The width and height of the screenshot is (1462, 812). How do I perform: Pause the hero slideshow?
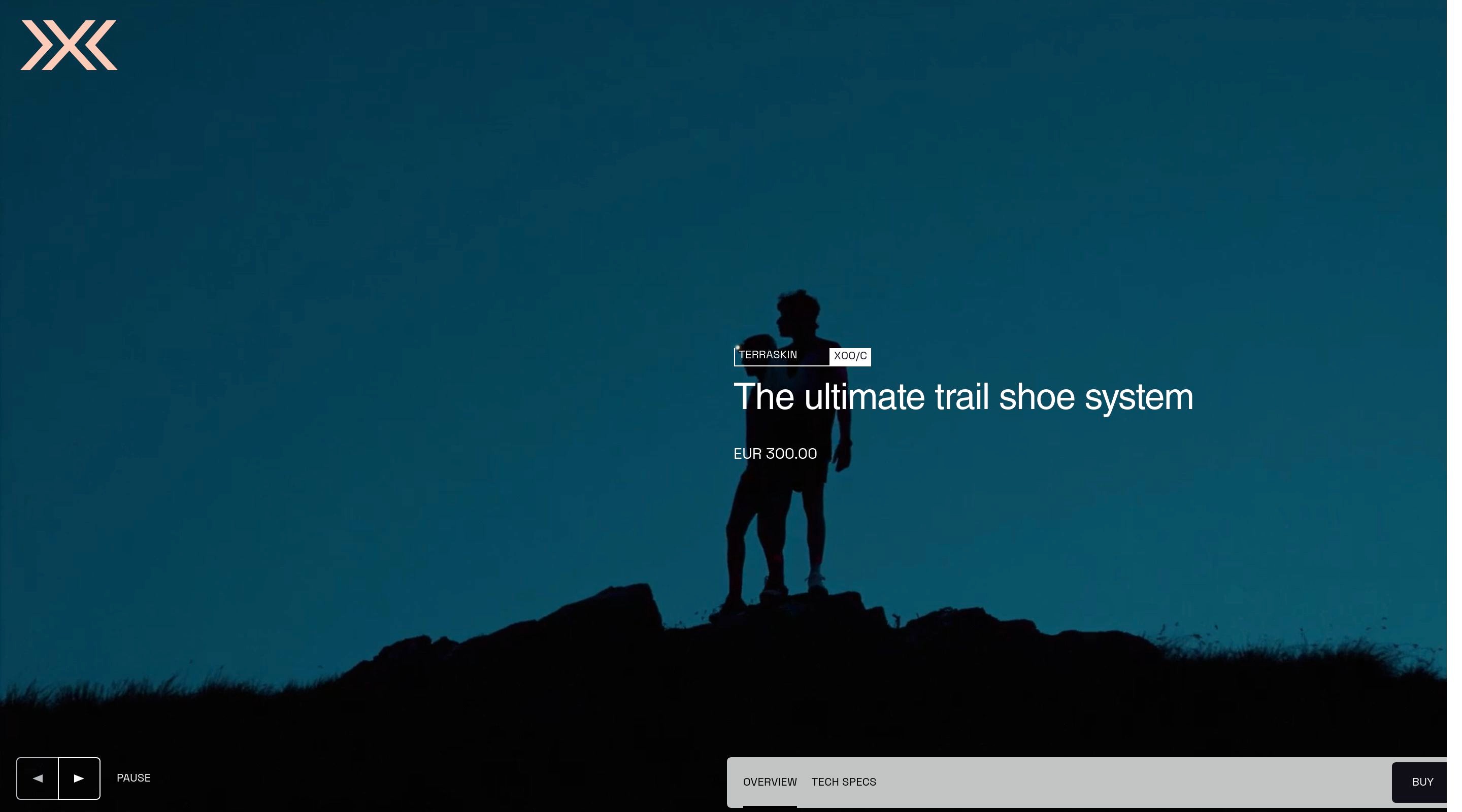(134, 778)
